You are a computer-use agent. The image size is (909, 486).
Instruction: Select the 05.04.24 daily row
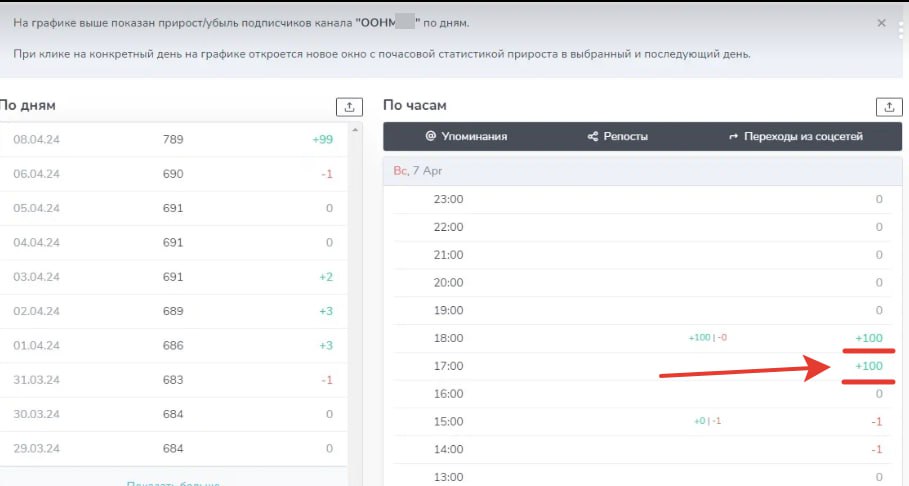173,208
